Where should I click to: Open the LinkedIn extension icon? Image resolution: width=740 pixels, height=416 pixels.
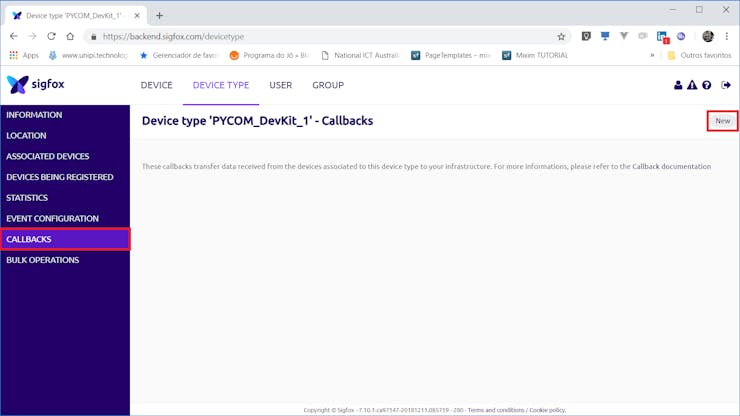(x=662, y=37)
